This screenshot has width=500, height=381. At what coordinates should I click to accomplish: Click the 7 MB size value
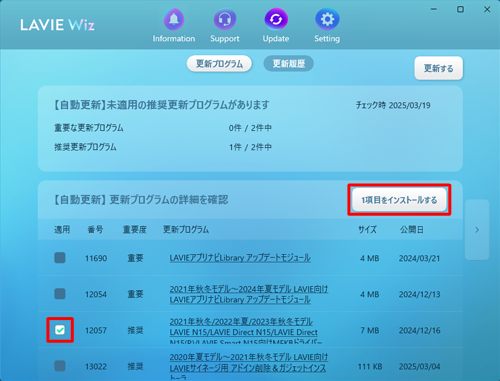[x=370, y=330]
